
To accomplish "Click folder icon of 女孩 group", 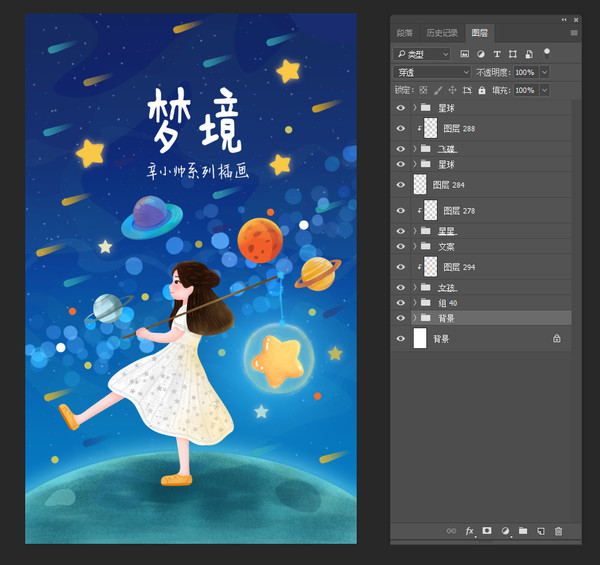I will pyautogui.click(x=426, y=287).
